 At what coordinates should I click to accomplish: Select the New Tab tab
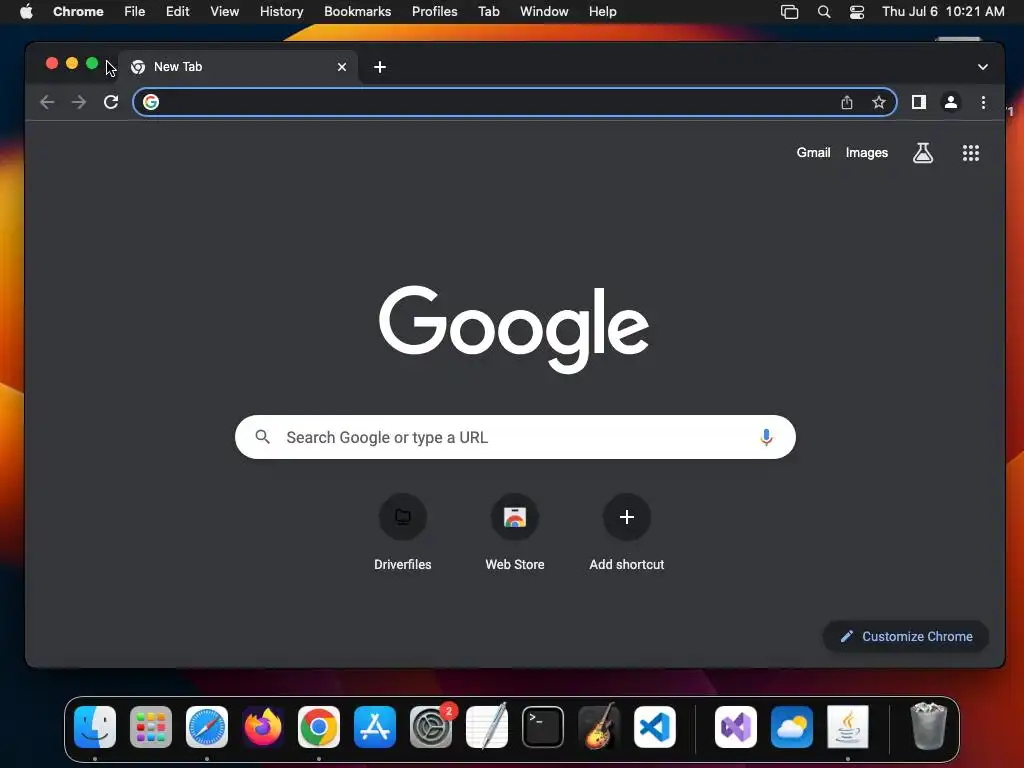click(x=238, y=67)
